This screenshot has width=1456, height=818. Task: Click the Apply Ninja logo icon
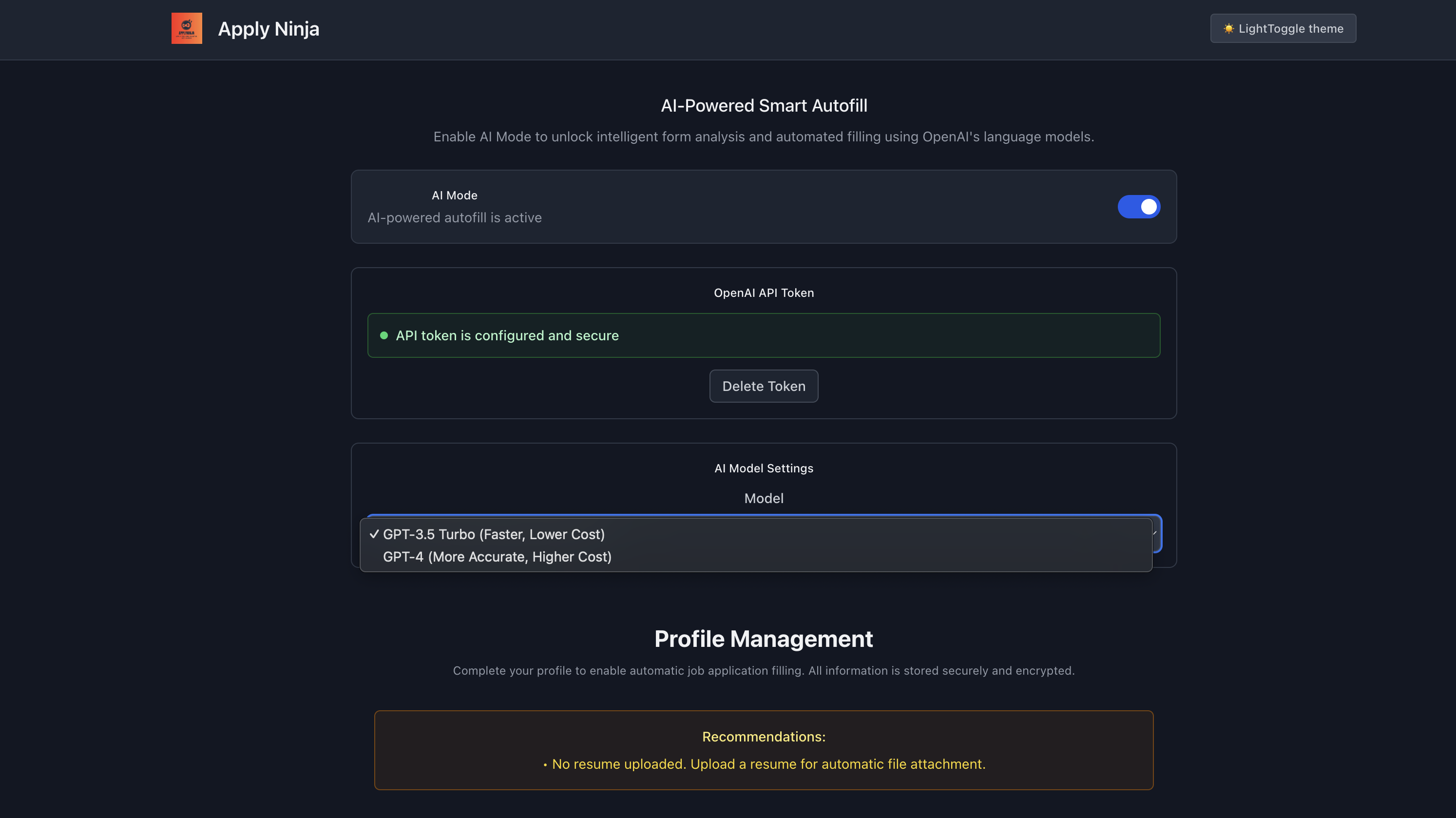[187, 28]
